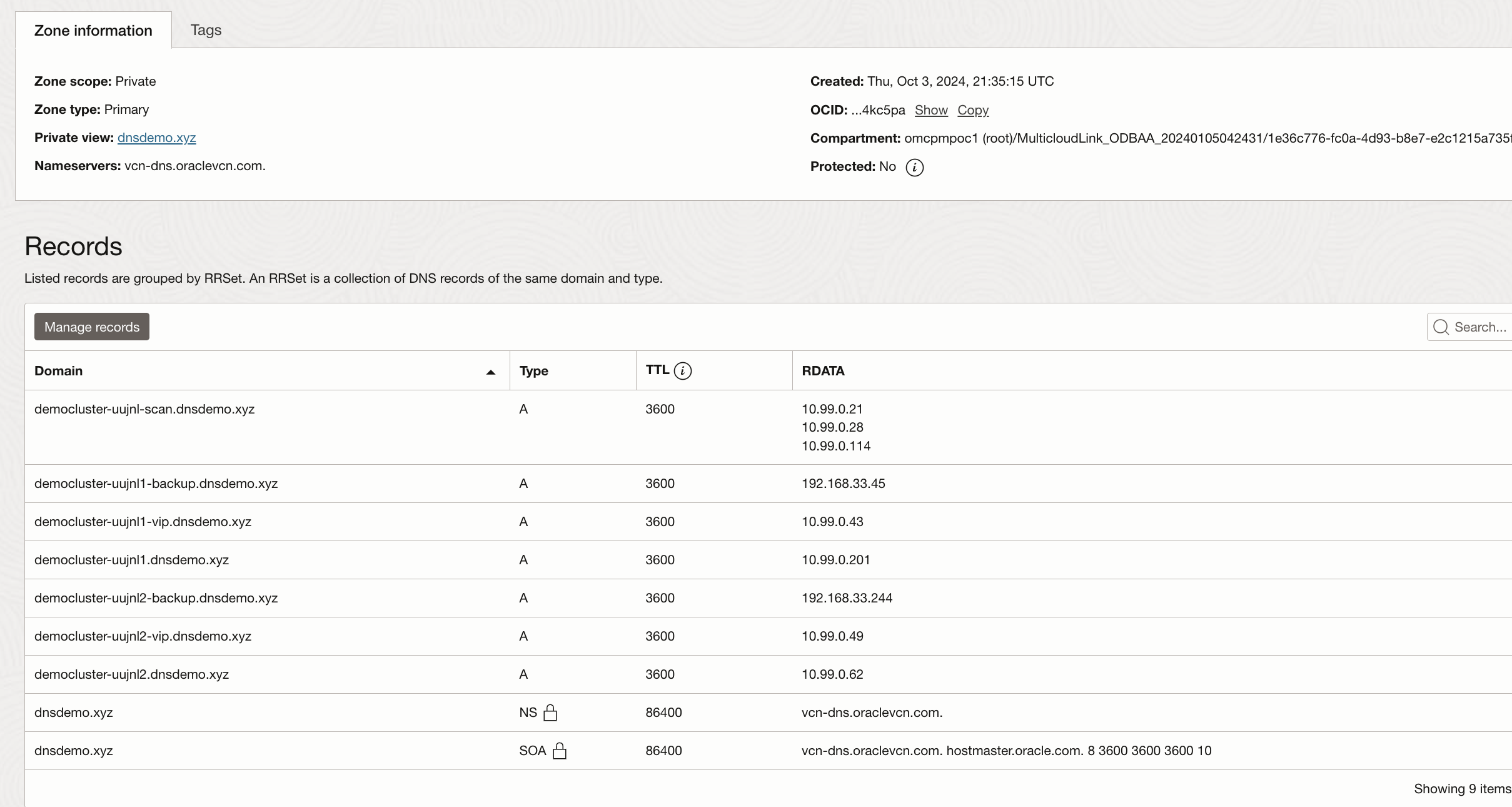View the TTL info tooltip icon
Viewport: 1512px width, 807px height.
683,371
